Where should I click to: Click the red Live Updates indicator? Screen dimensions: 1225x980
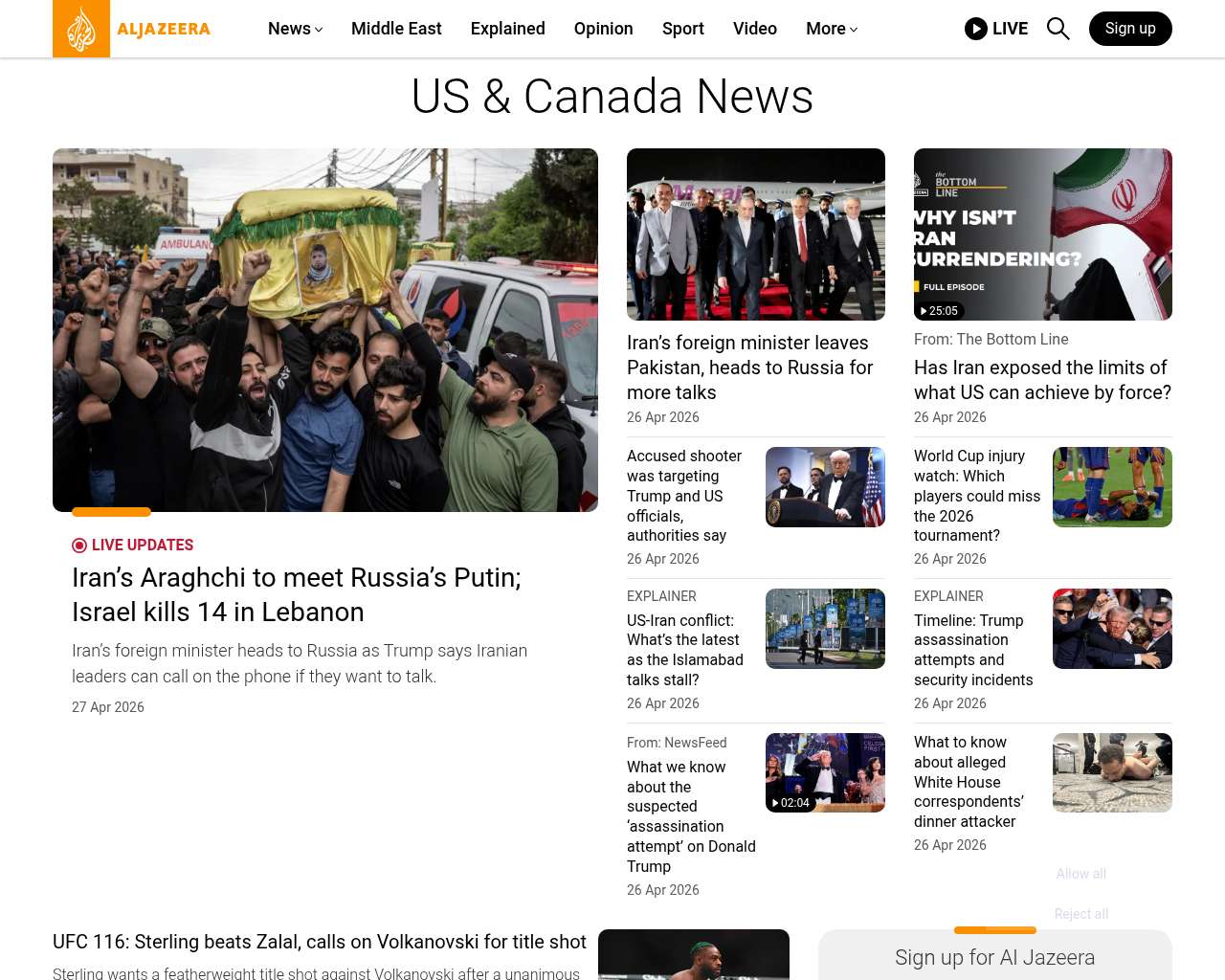79,546
